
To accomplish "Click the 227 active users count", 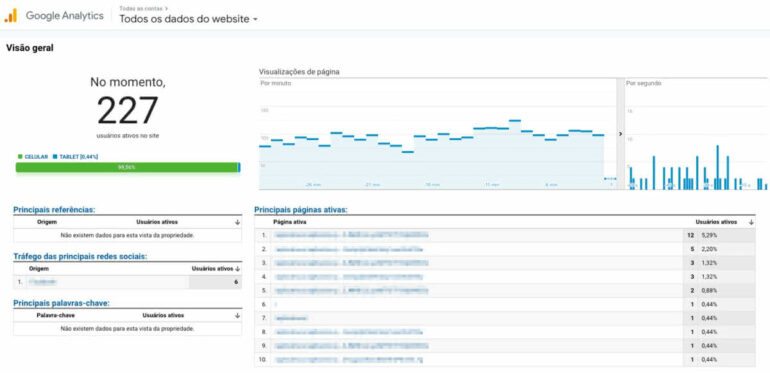I will point(128,110).
